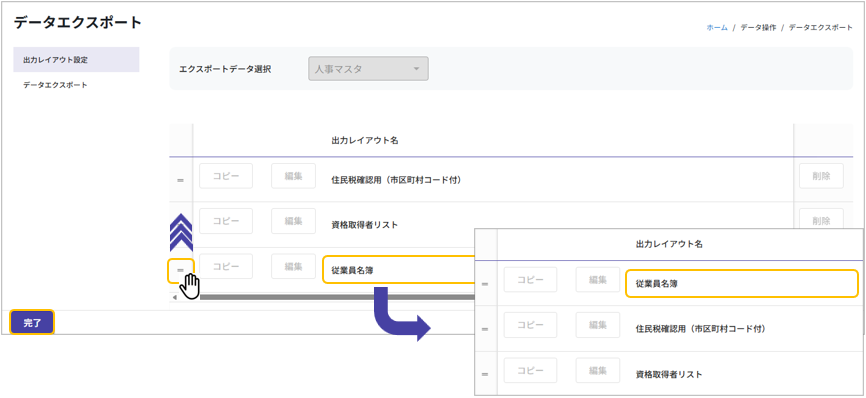Click 資格取得者リスト name in main table
866x398 pixels.
(365, 225)
